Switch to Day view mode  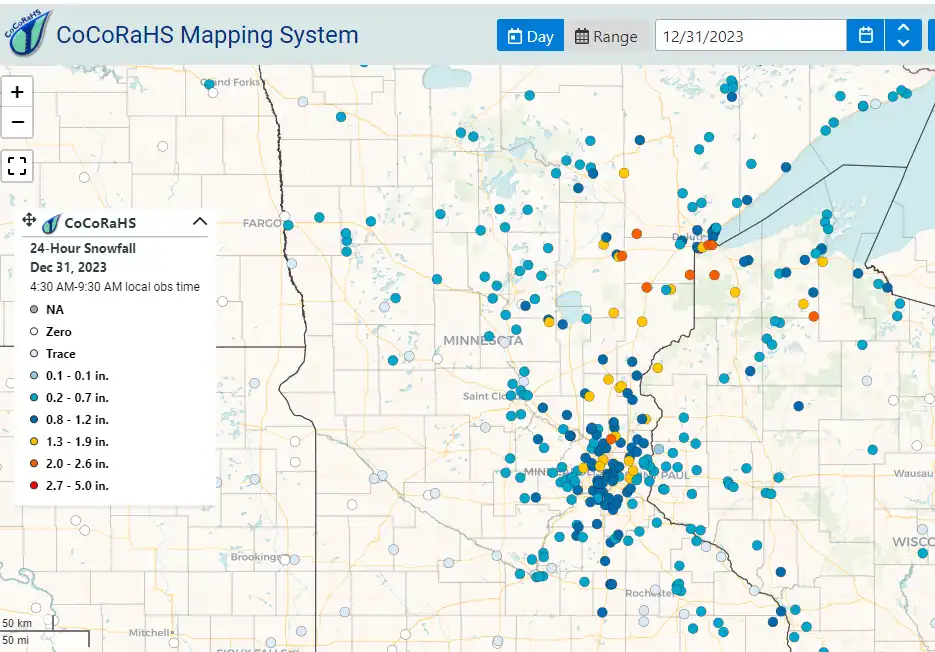click(530, 36)
